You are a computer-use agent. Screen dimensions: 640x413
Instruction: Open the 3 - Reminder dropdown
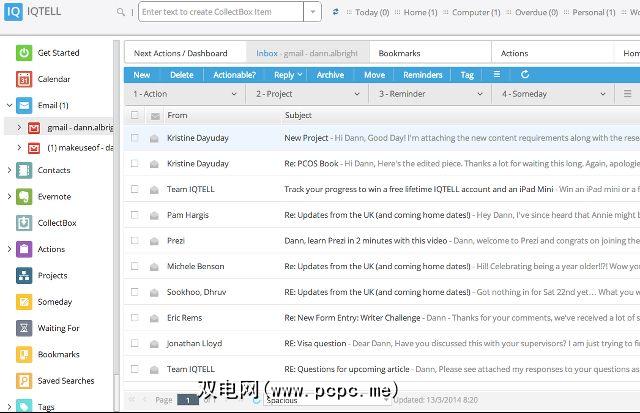point(430,94)
